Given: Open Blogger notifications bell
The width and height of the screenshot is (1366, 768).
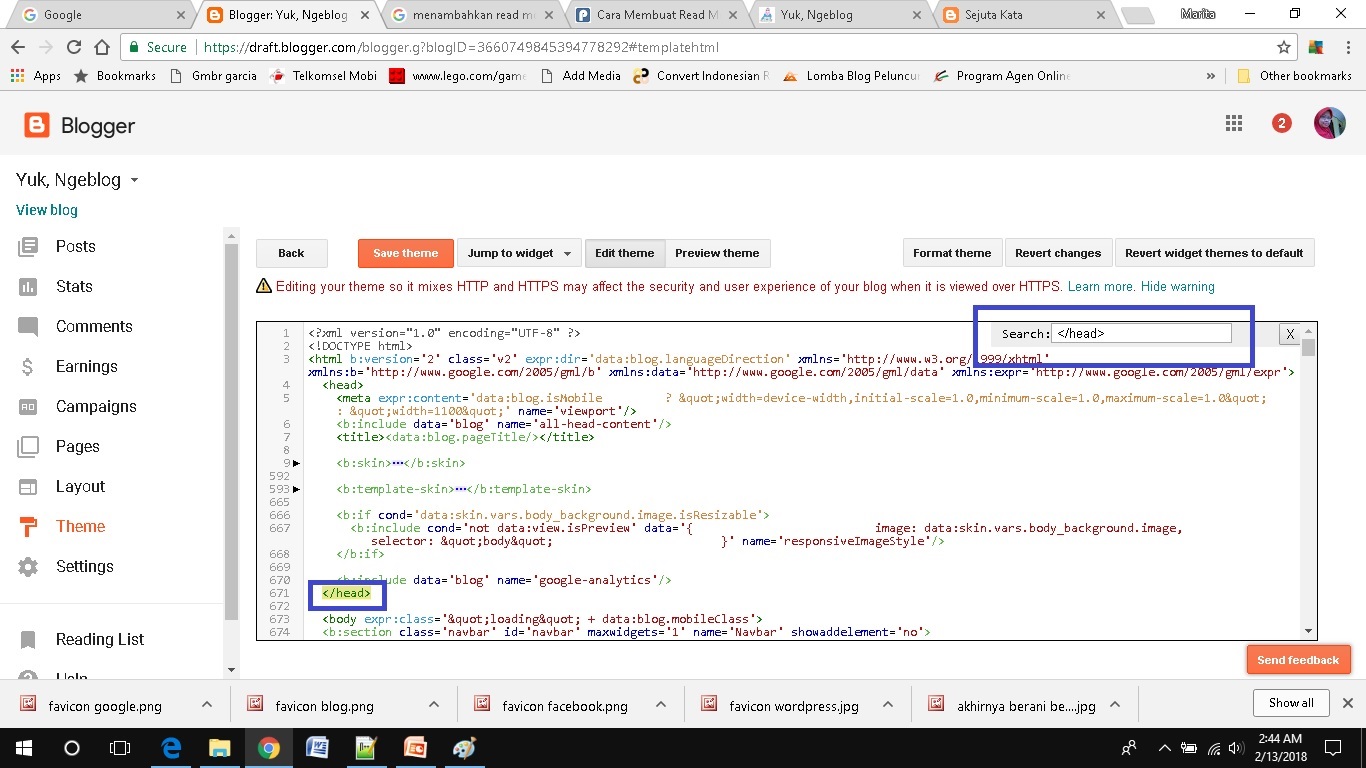Looking at the screenshot, I should pos(1281,123).
